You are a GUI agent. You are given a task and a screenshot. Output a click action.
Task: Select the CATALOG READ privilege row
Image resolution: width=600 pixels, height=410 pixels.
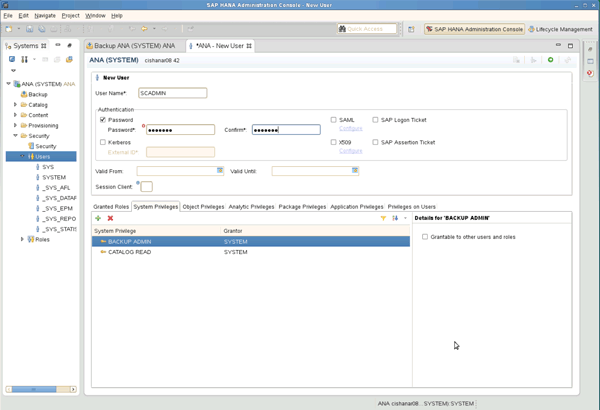click(x=251, y=252)
